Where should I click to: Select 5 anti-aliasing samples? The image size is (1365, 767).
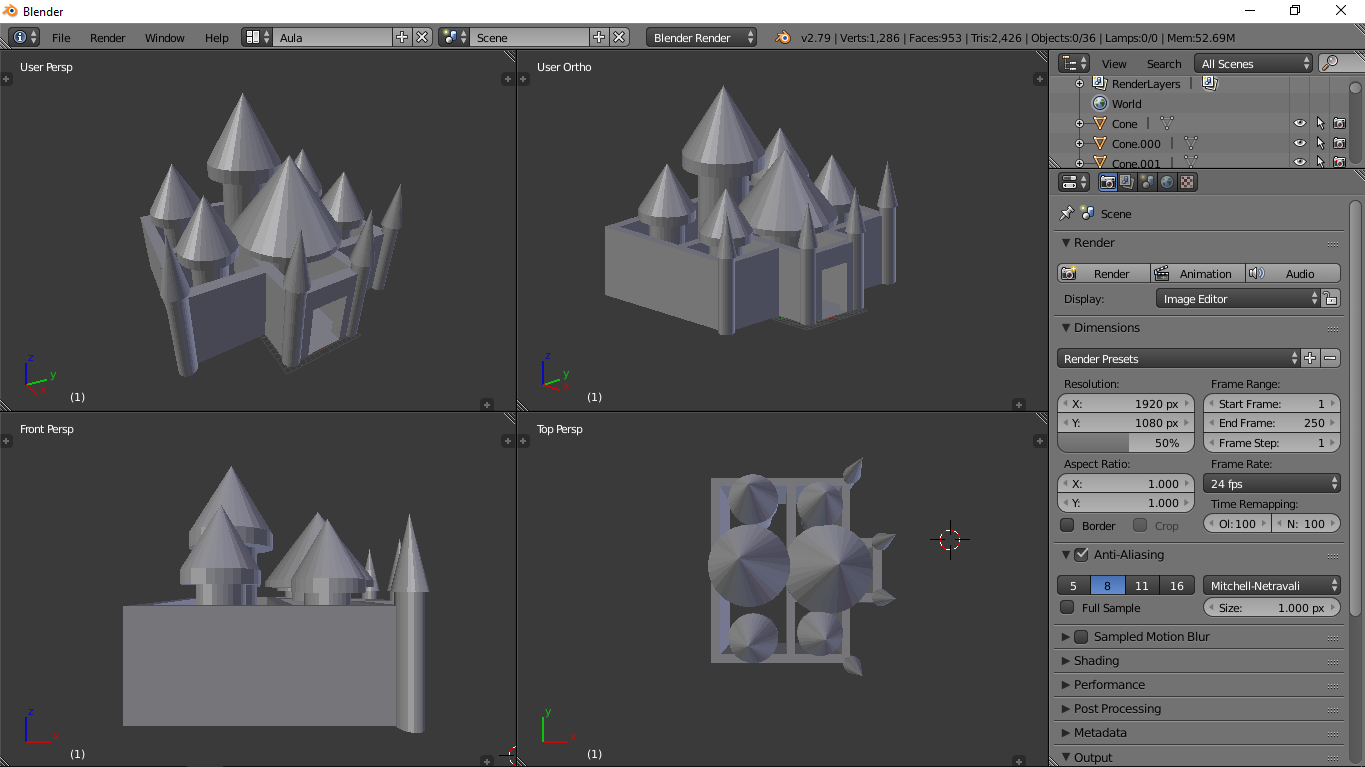pos(1074,586)
